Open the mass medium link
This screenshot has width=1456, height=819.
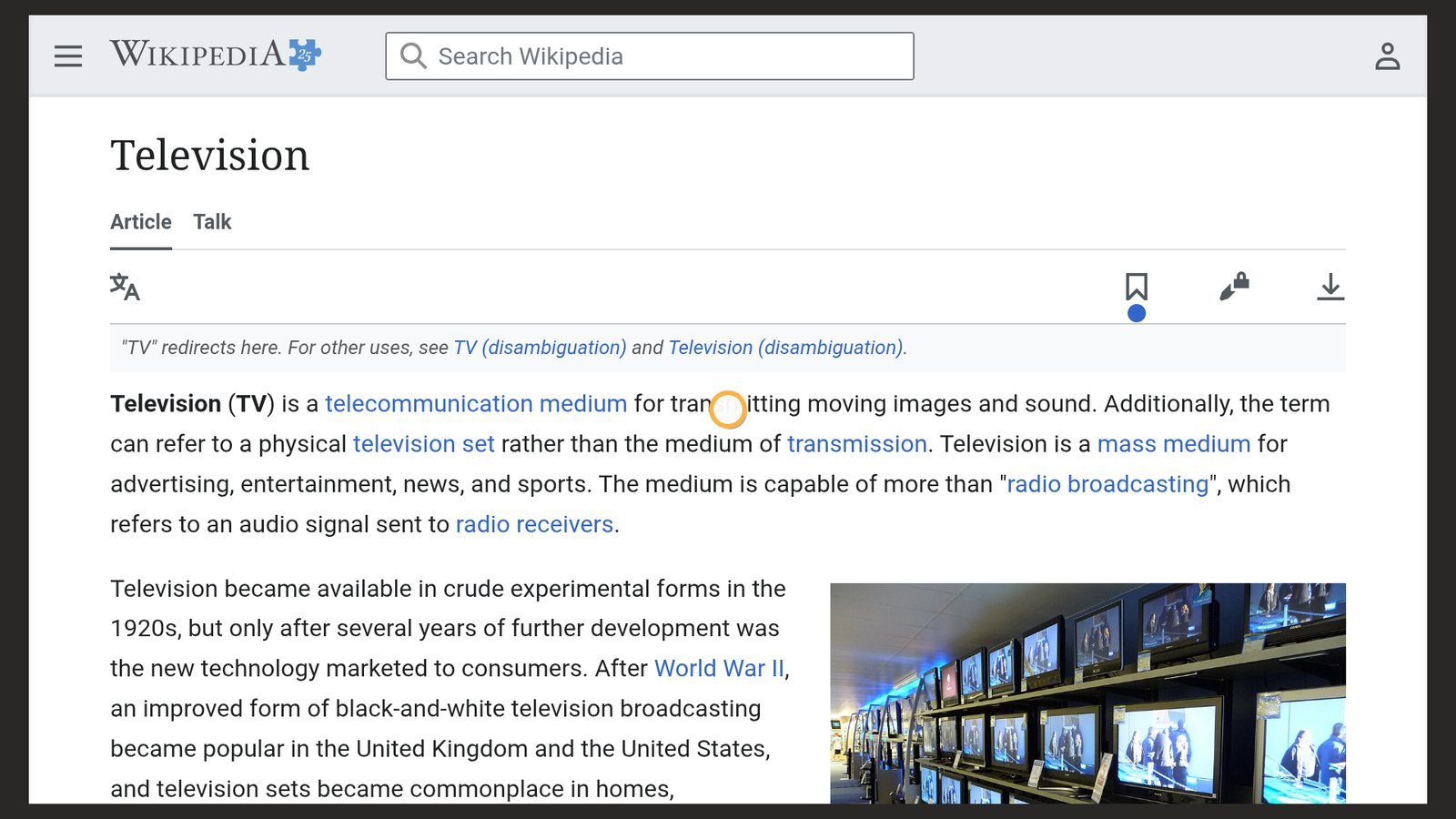pyautogui.click(x=1174, y=444)
